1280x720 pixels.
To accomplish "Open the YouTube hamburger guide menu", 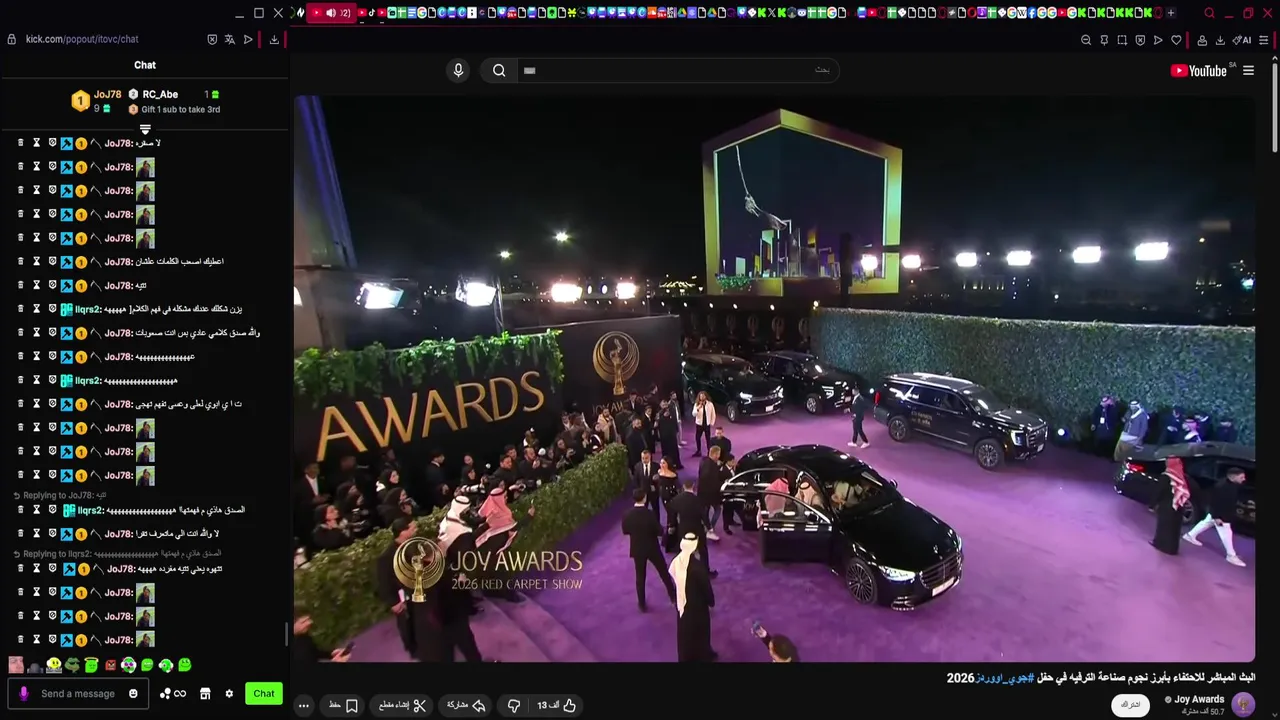I will (1248, 70).
